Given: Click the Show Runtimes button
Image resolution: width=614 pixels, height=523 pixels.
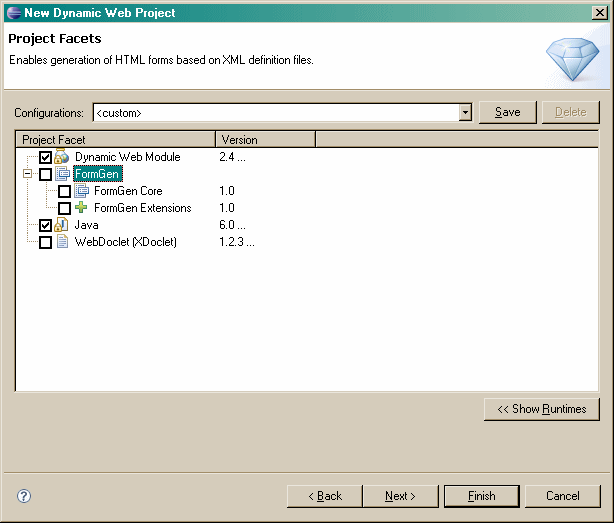Looking at the screenshot, I should [x=541, y=409].
